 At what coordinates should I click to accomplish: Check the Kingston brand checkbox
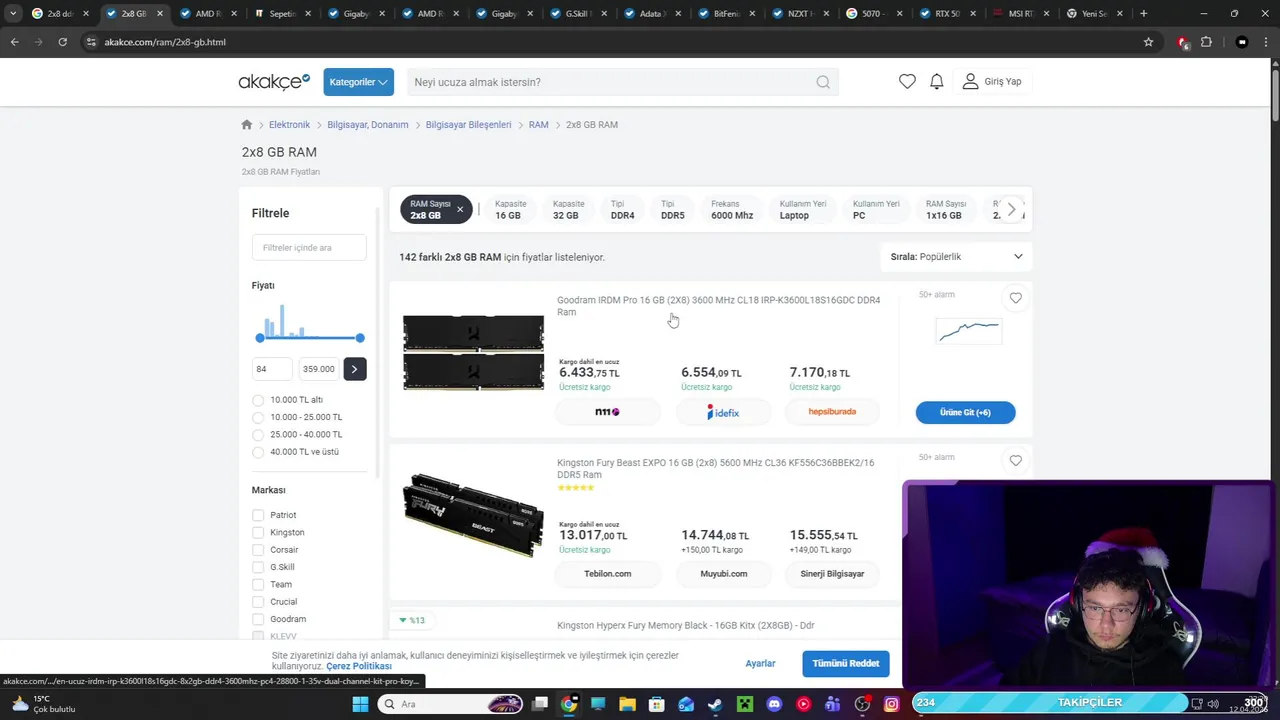[258, 533]
